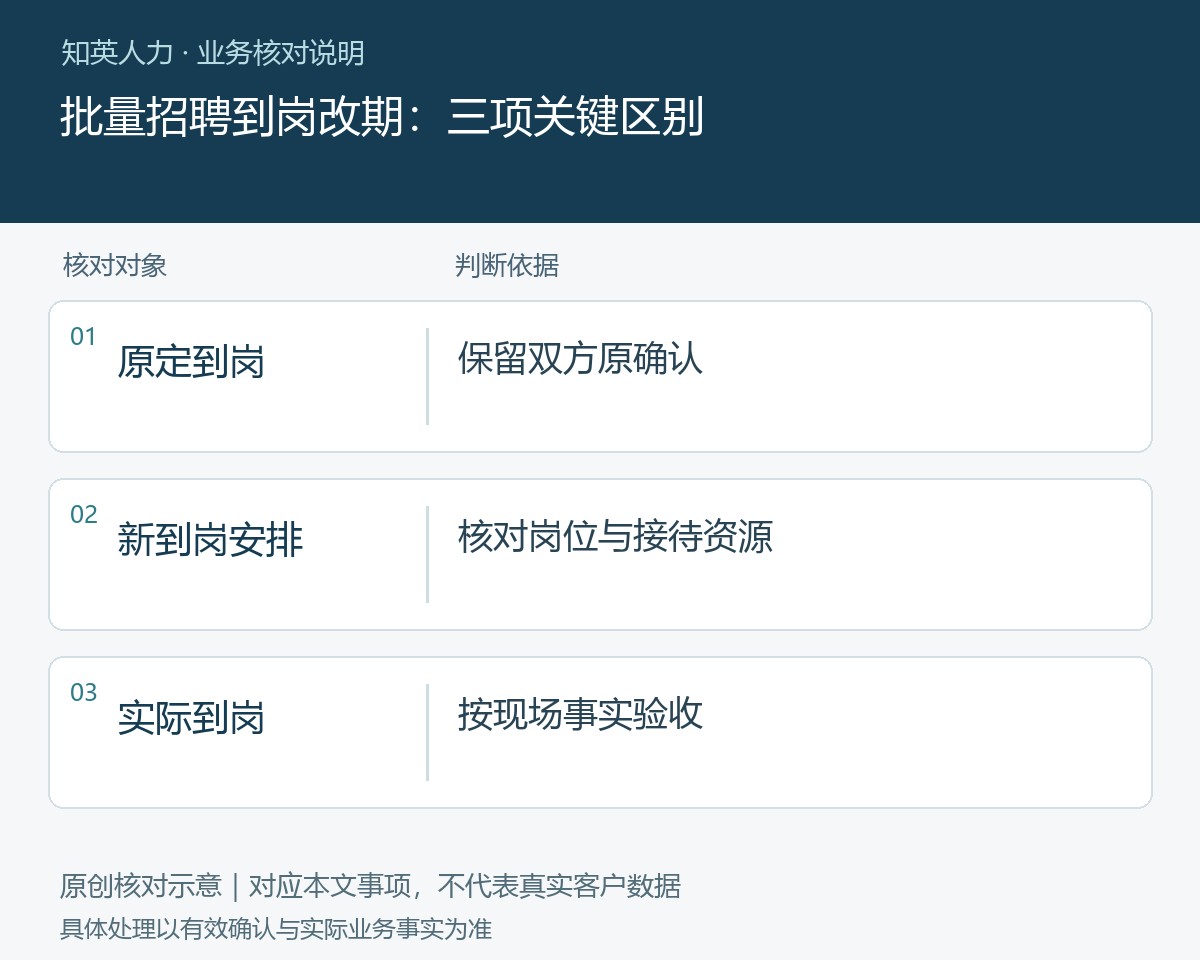1200x960 pixels.
Task: Click the number 02 label
Action: coord(84,515)
